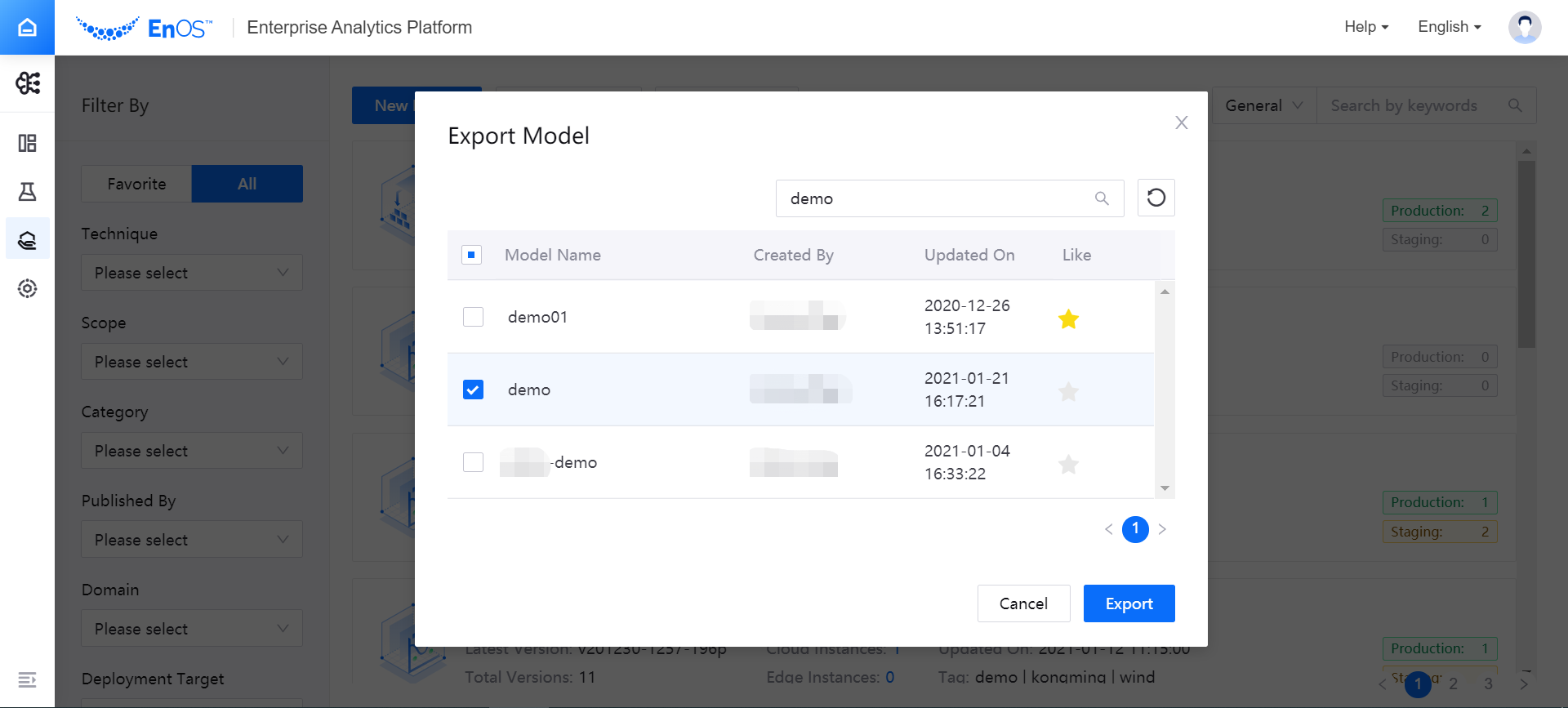Click next page arrow in background list
The width and height of the screenshot is (1568, 708).
click(x=1523, y=684)
